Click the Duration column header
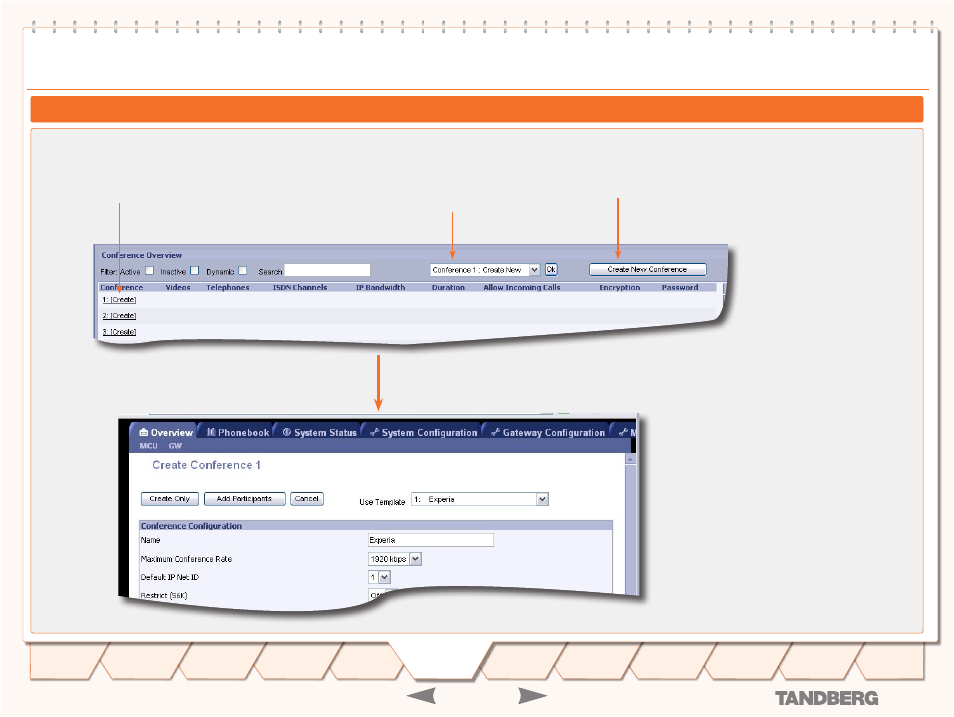954x717 pixels. [x=448, y=287]
